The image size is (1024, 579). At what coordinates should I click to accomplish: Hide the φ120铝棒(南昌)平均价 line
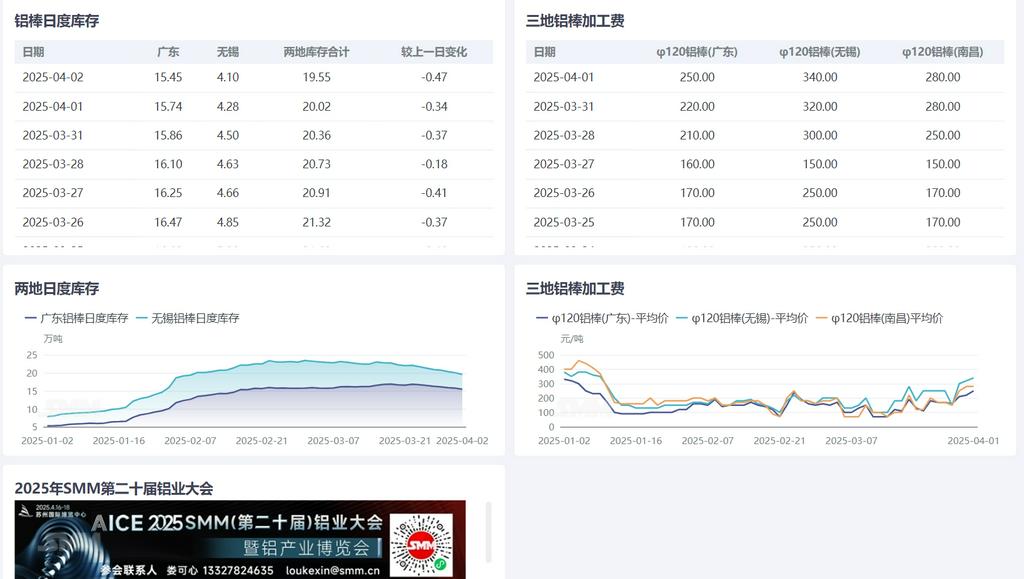(879, 318)
